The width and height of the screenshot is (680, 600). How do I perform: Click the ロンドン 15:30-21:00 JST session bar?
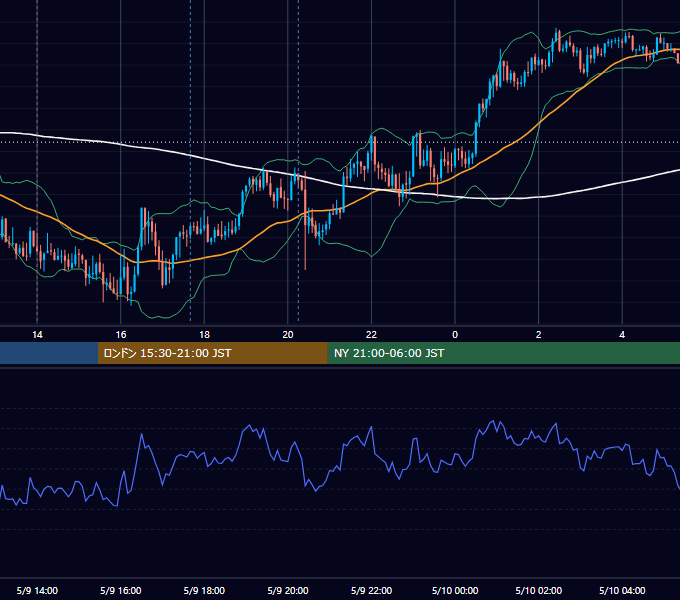tap(212, 353)
